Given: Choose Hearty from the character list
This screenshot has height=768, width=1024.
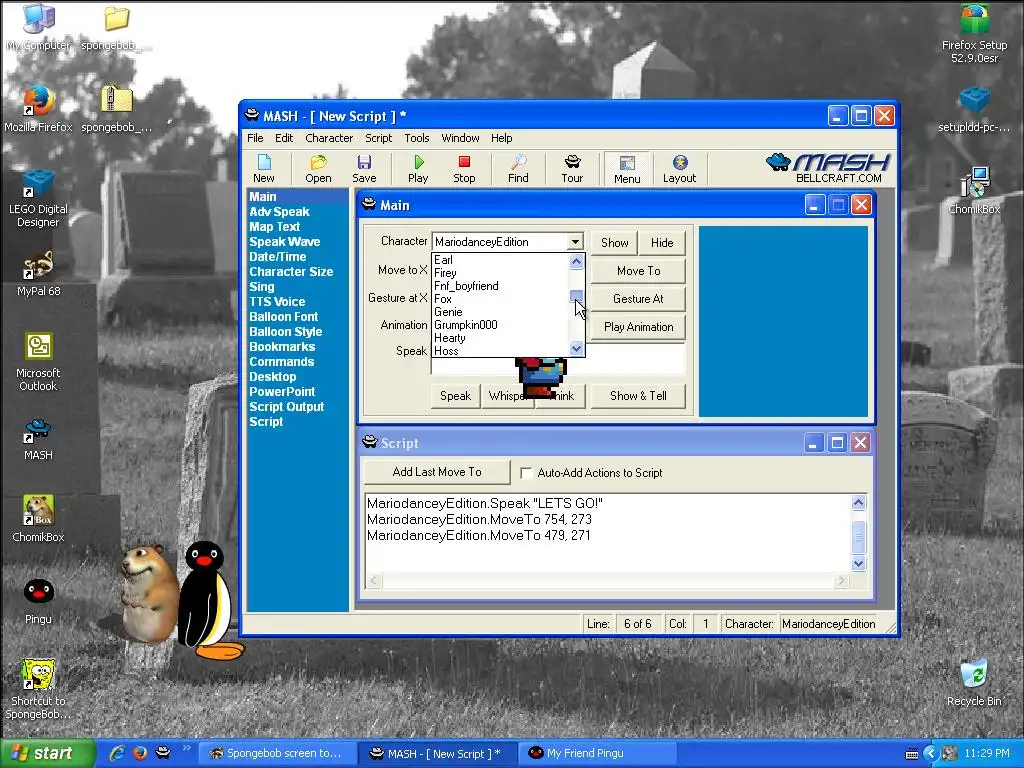Looking at the screenshot, I should (x=500, y=338).
